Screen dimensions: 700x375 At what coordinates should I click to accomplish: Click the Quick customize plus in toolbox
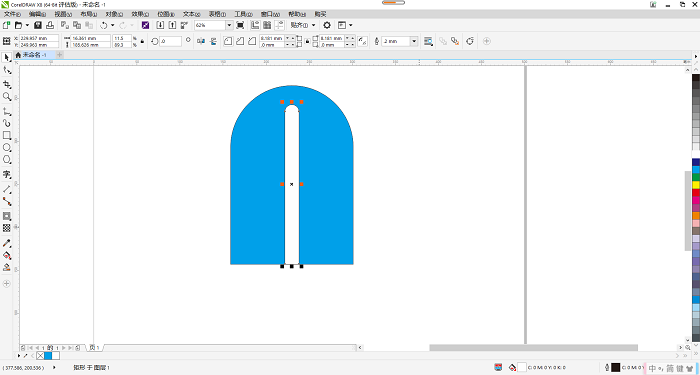[x=6, y=283]
